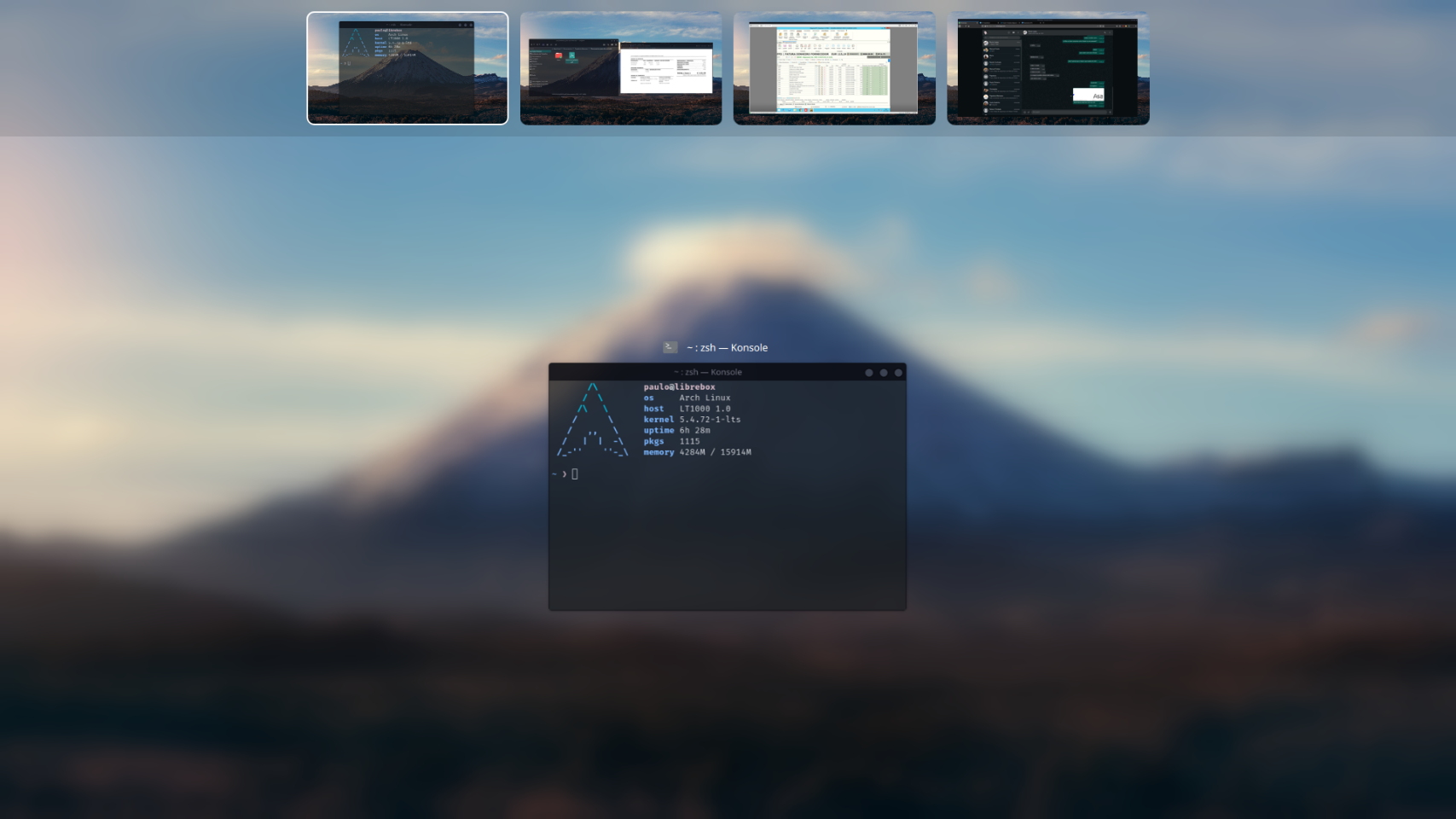Click the red folder icon in second desktop preview
Viewport: 1456px width, 819px height.
pos(559,55)
